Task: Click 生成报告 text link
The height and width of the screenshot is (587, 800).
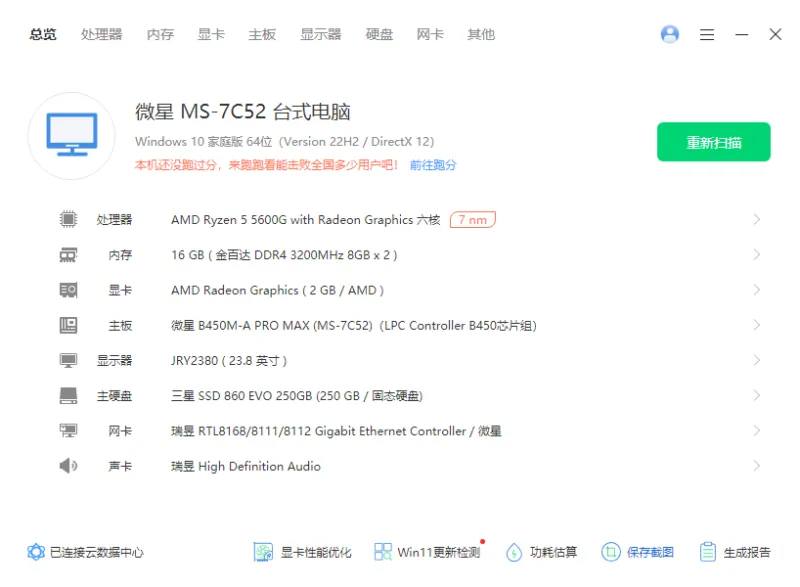Action: pos(747,552)
